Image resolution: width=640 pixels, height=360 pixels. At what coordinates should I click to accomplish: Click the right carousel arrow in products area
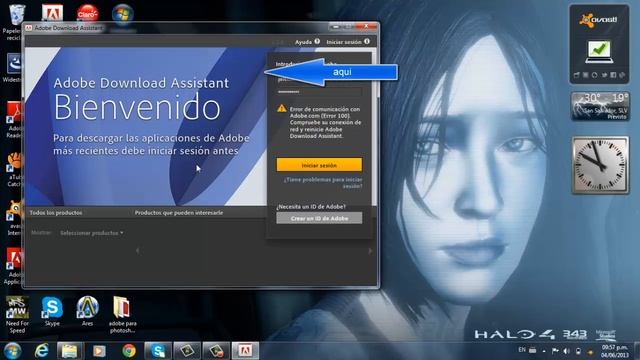point(370,251)
